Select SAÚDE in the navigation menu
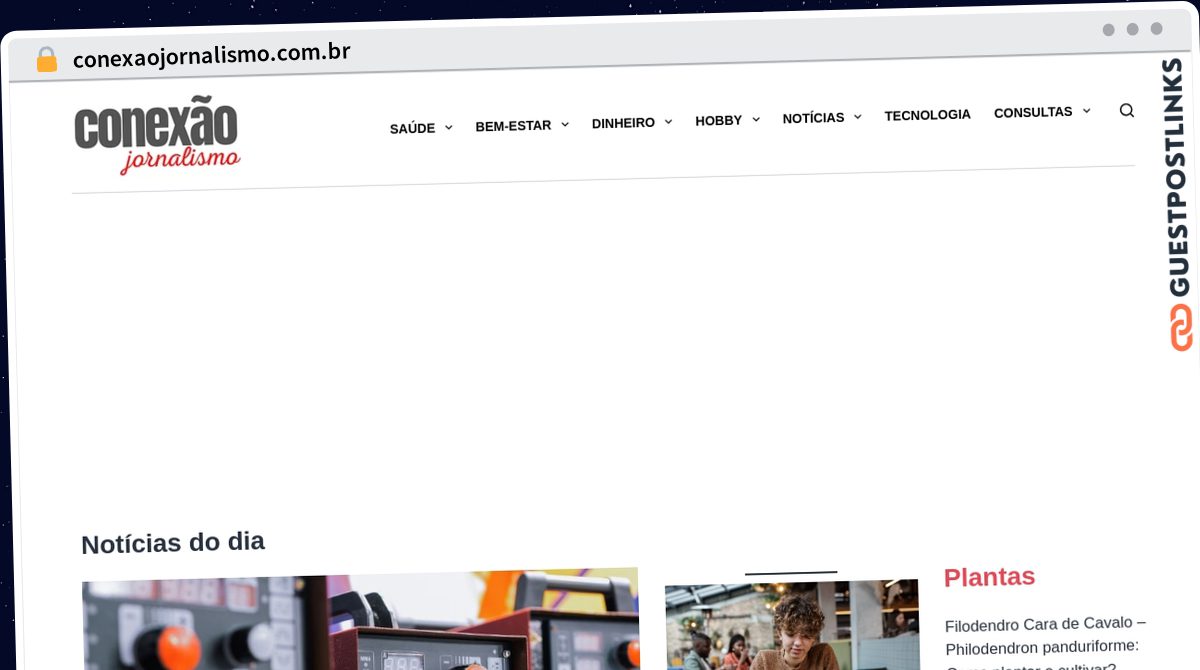The image size is (1200, 670). 412,128
